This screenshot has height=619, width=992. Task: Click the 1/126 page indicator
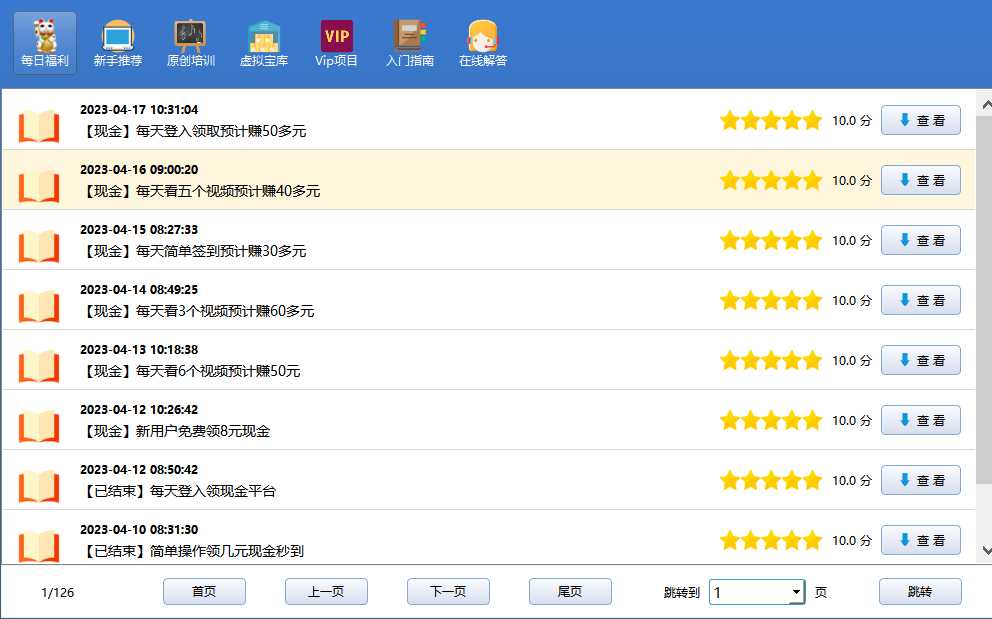click(58, 592)
